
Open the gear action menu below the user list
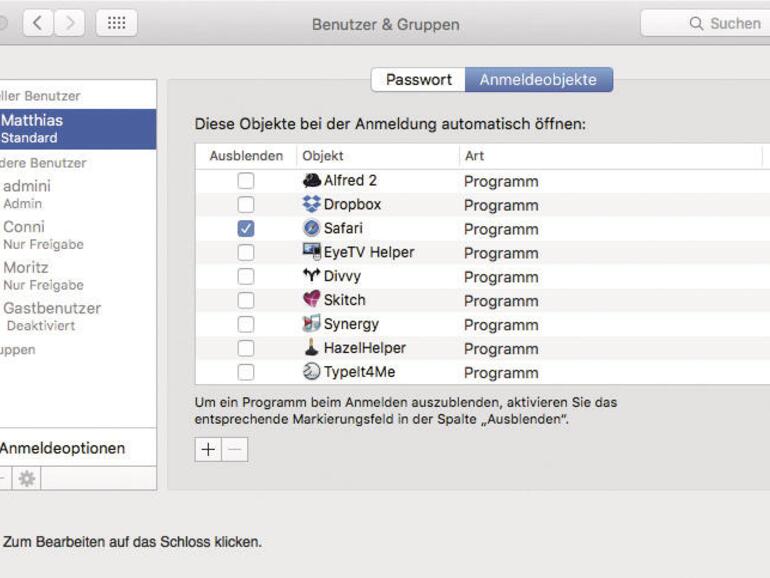coord(27,478)
